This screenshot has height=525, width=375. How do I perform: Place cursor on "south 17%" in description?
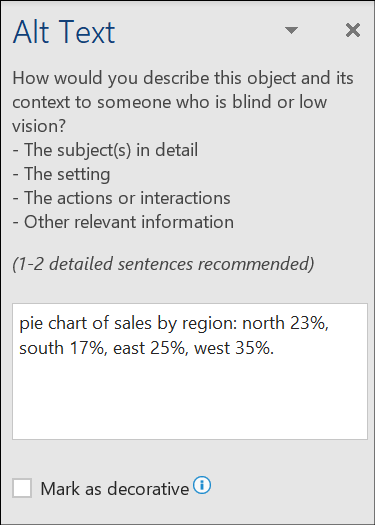pos(61,348)
